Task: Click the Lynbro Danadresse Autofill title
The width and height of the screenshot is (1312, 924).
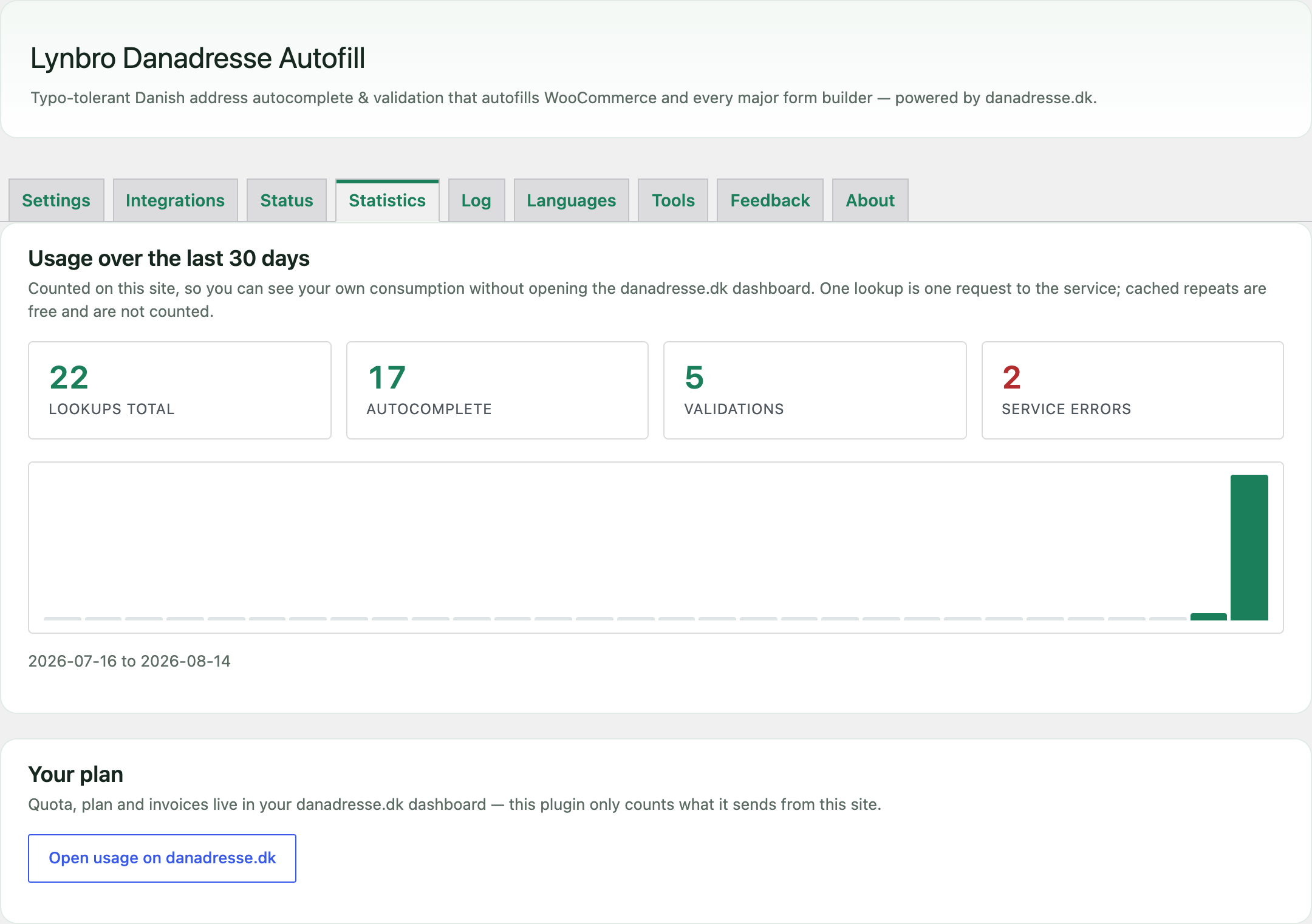Action: point(197,59)
